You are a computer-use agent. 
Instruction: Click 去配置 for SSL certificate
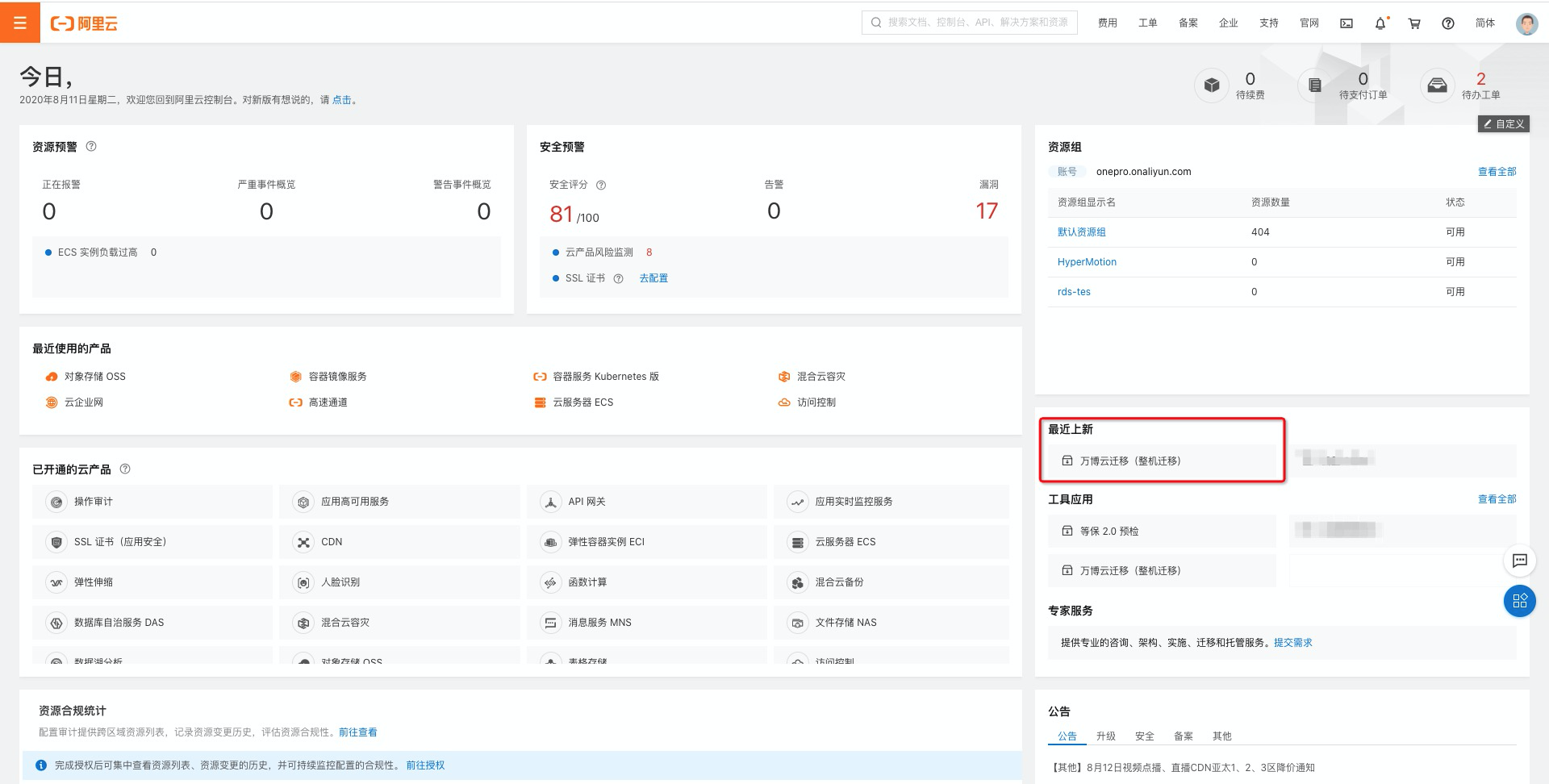coord(653,278)
